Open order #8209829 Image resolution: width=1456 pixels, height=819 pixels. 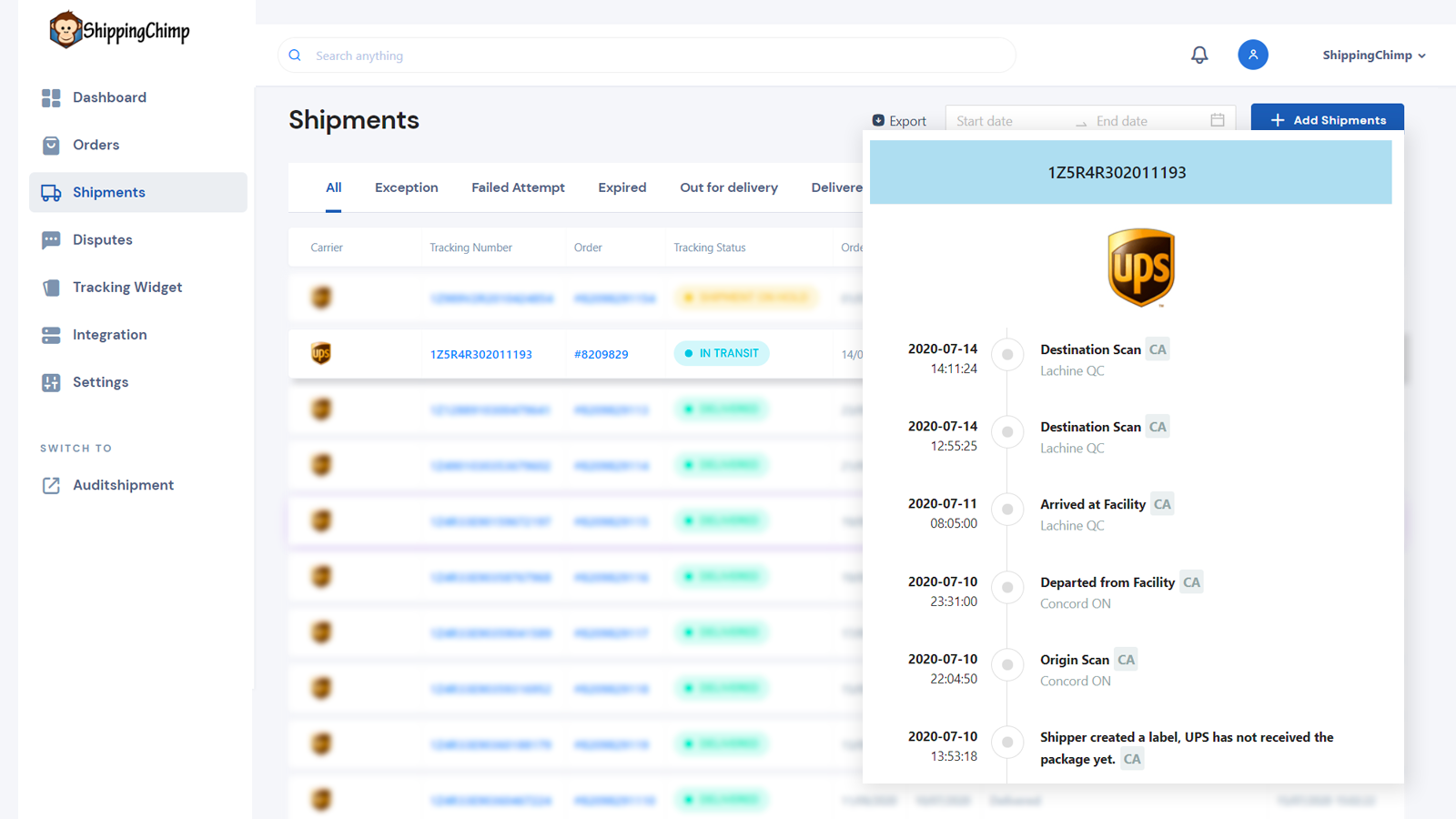coord(602,354)
